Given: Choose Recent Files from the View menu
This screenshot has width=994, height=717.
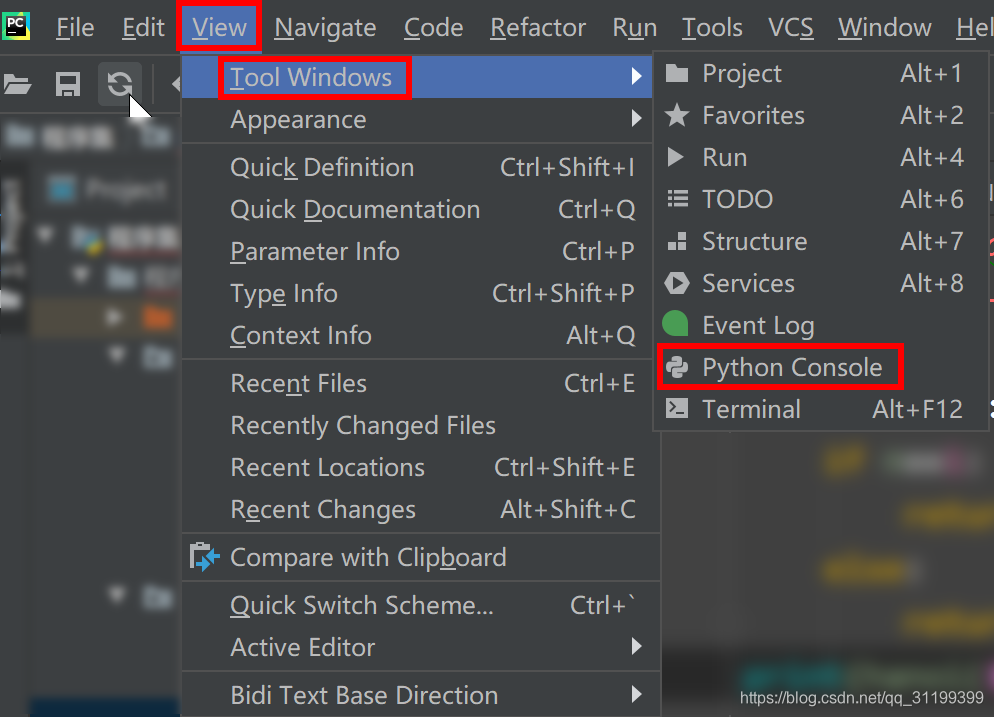Looking at the screenshot, I should click(x=297, y=383).
